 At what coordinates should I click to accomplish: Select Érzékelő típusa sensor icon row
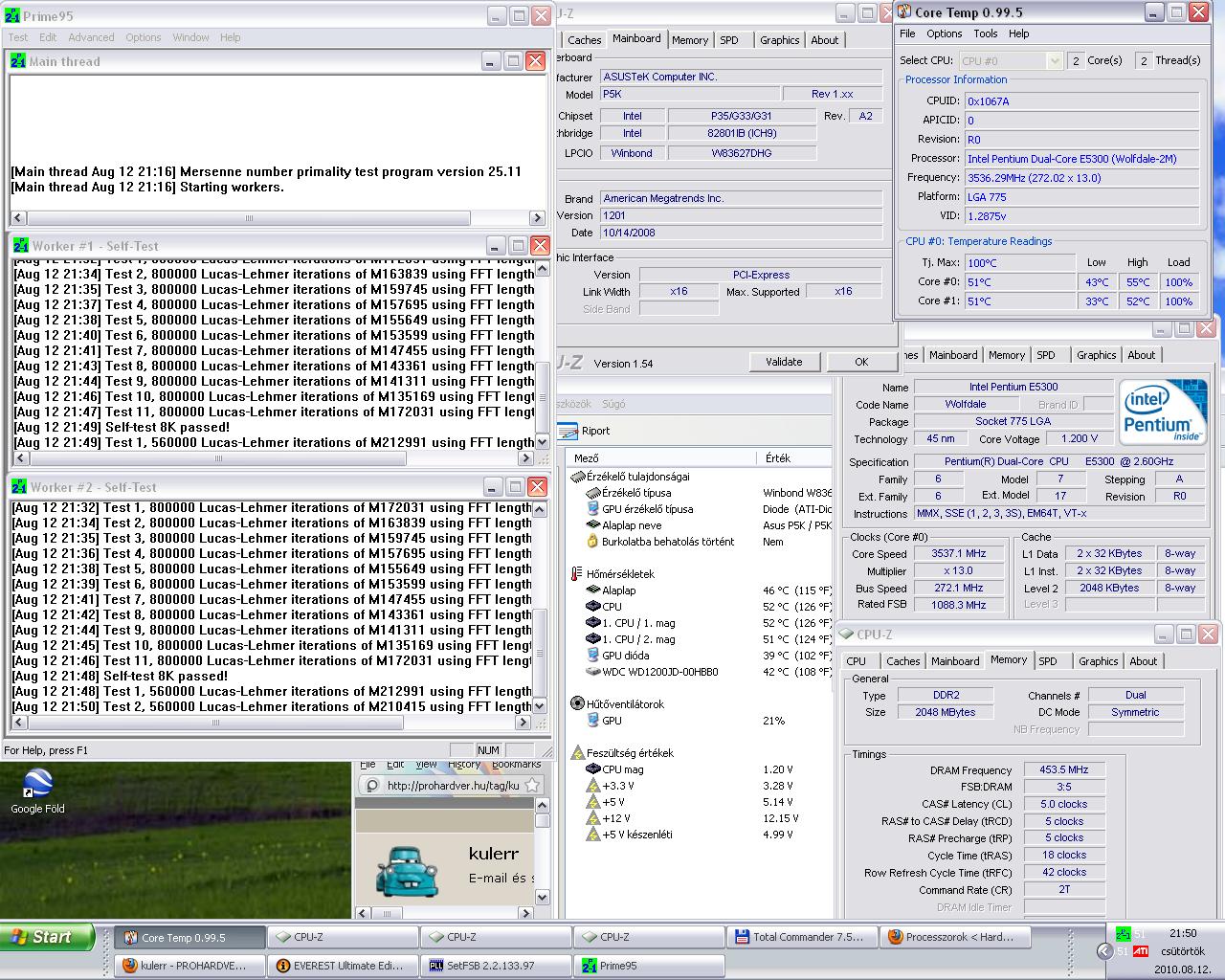point(593,493)
